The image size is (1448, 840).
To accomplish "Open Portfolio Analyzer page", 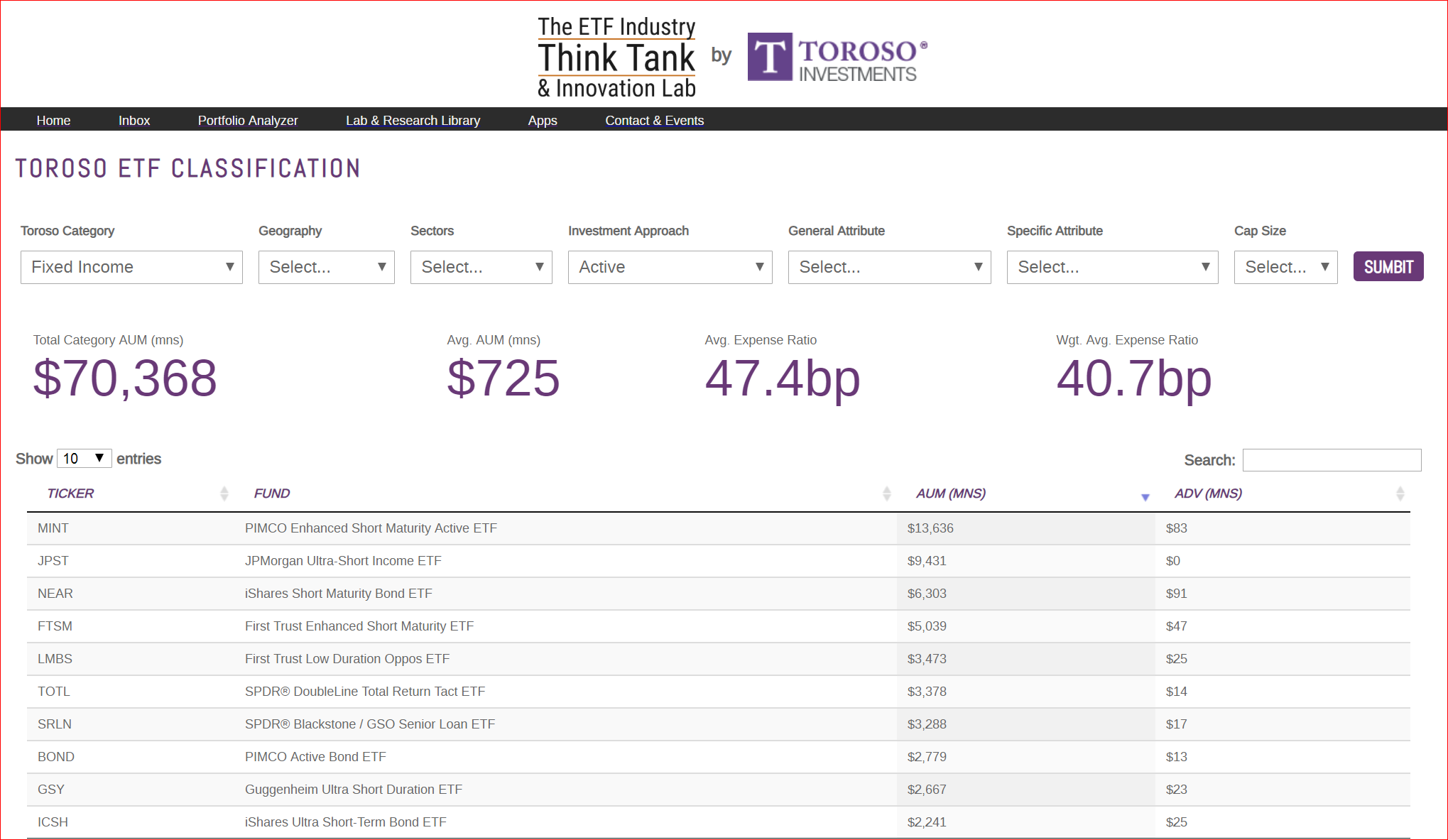I will (248, 120).
